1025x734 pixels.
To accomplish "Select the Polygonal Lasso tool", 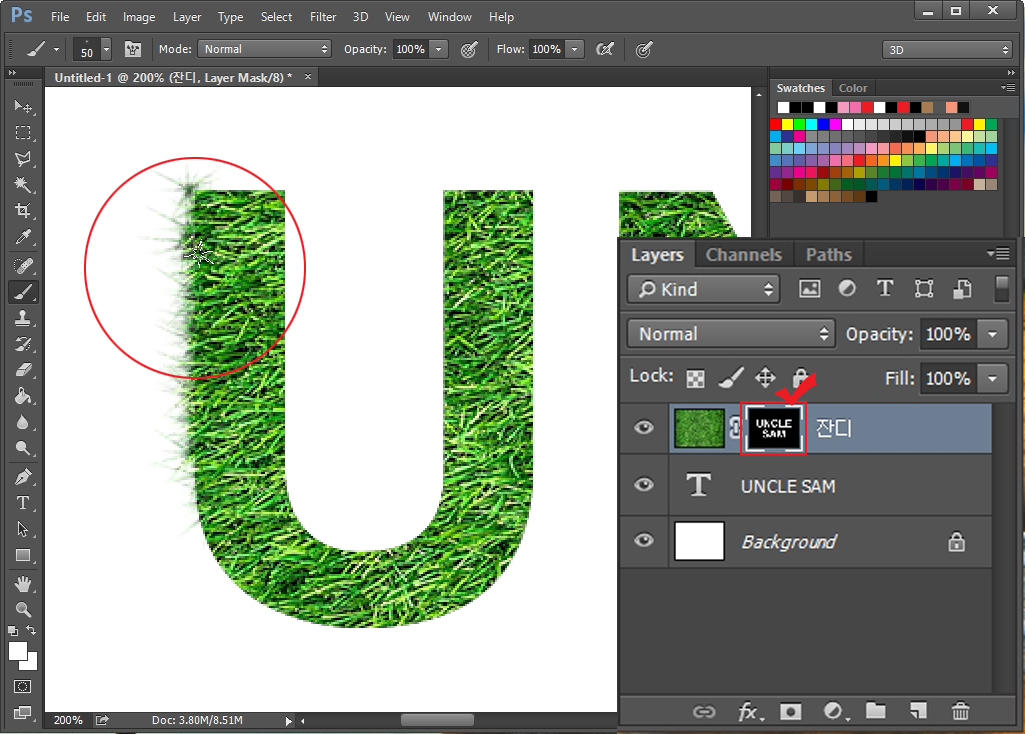I will (x=23, y=159).
